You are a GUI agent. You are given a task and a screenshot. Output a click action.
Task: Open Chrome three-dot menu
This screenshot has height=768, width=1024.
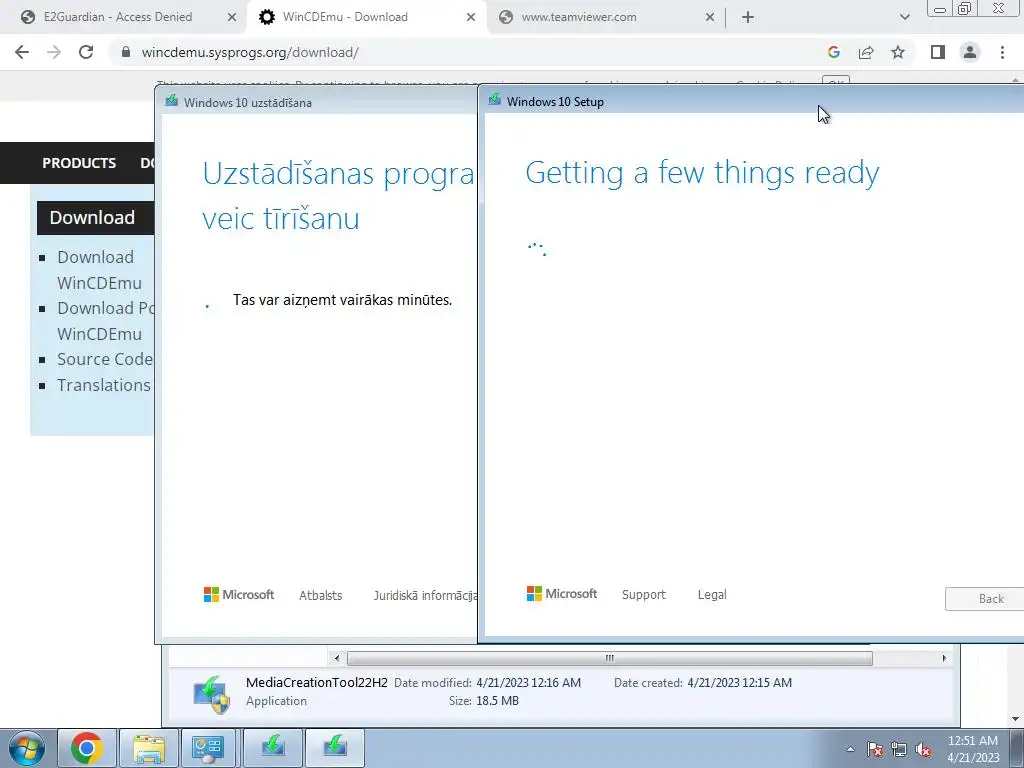1002,52
